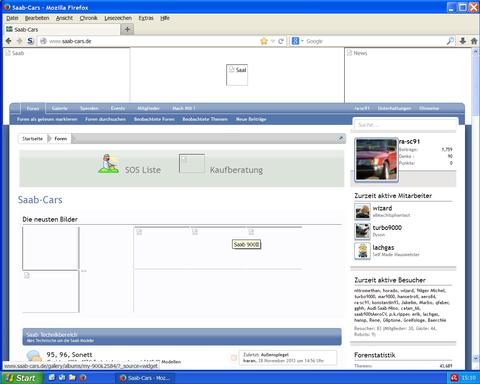Open the Google search engine dropdown
480x384 pixels.
297,41
